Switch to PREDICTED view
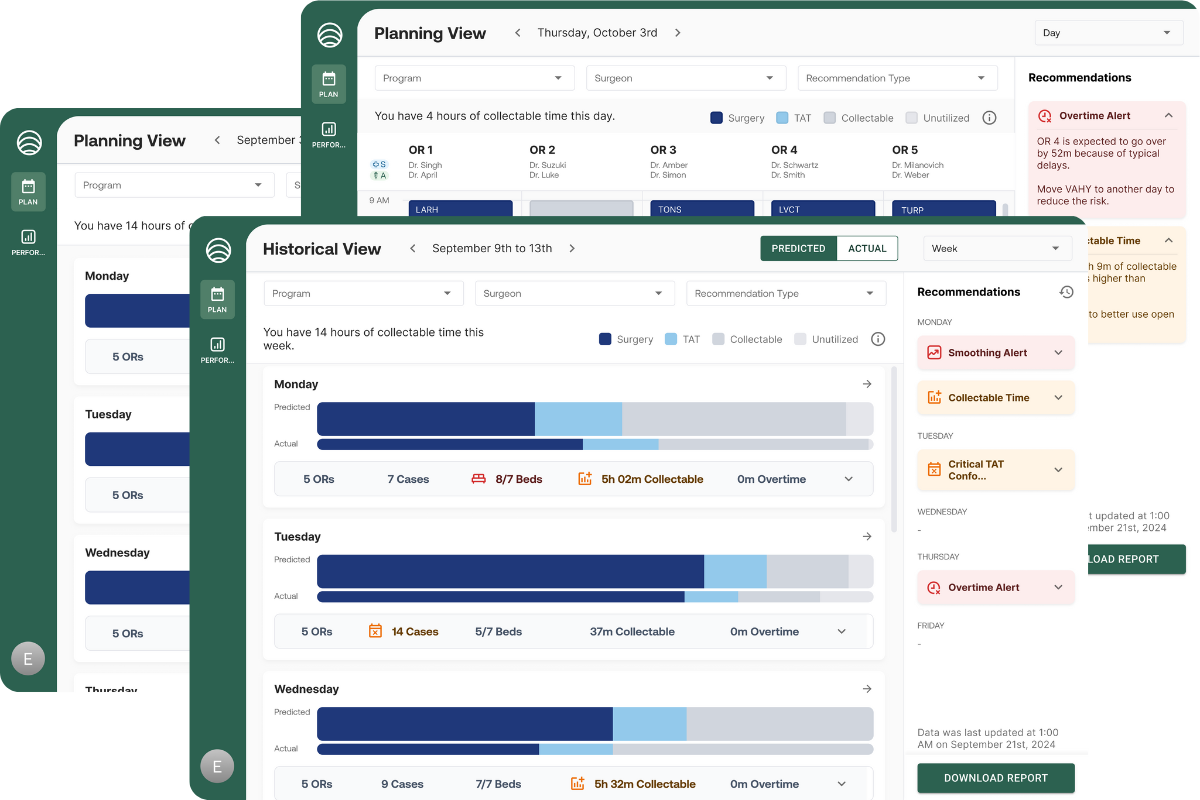The width and height of the screenshot is (1200, 800). 798,248
